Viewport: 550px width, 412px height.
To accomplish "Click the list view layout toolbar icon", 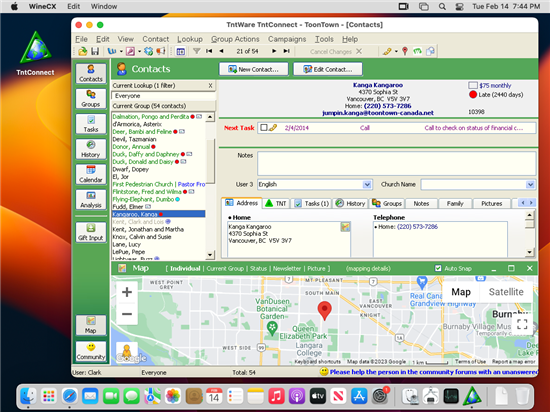I will [x=181, y=51].
